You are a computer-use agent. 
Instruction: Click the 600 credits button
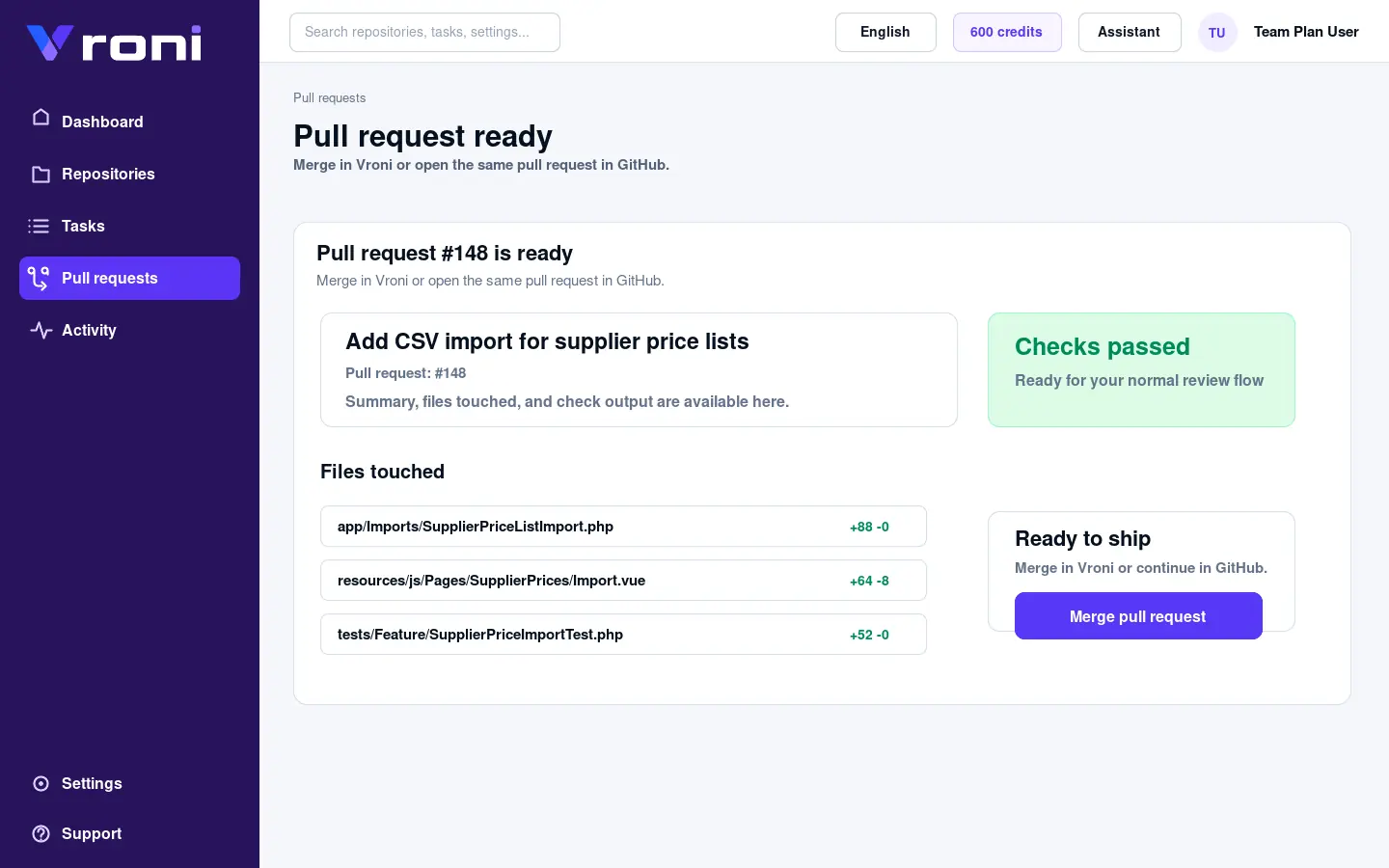1007,32
